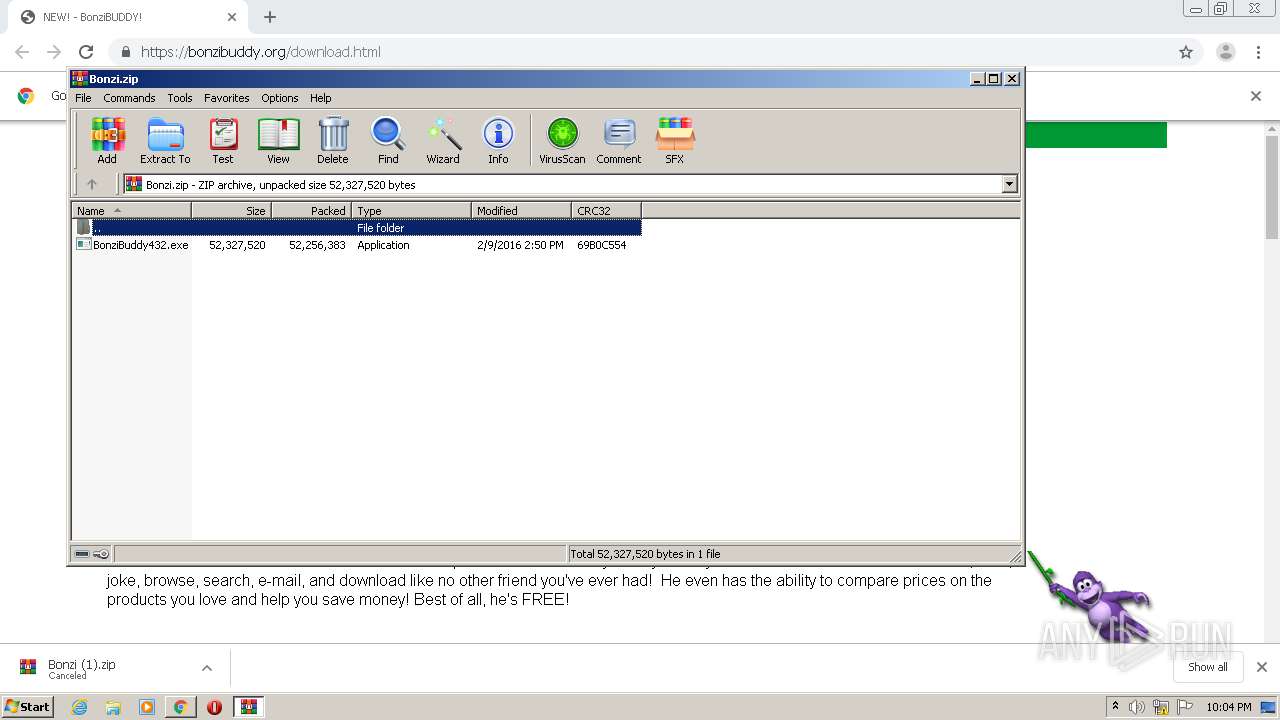This screenshot has height=720, width=1280.
Task: Switch to Chrome on the taskbar
Action: click(180, 707)
